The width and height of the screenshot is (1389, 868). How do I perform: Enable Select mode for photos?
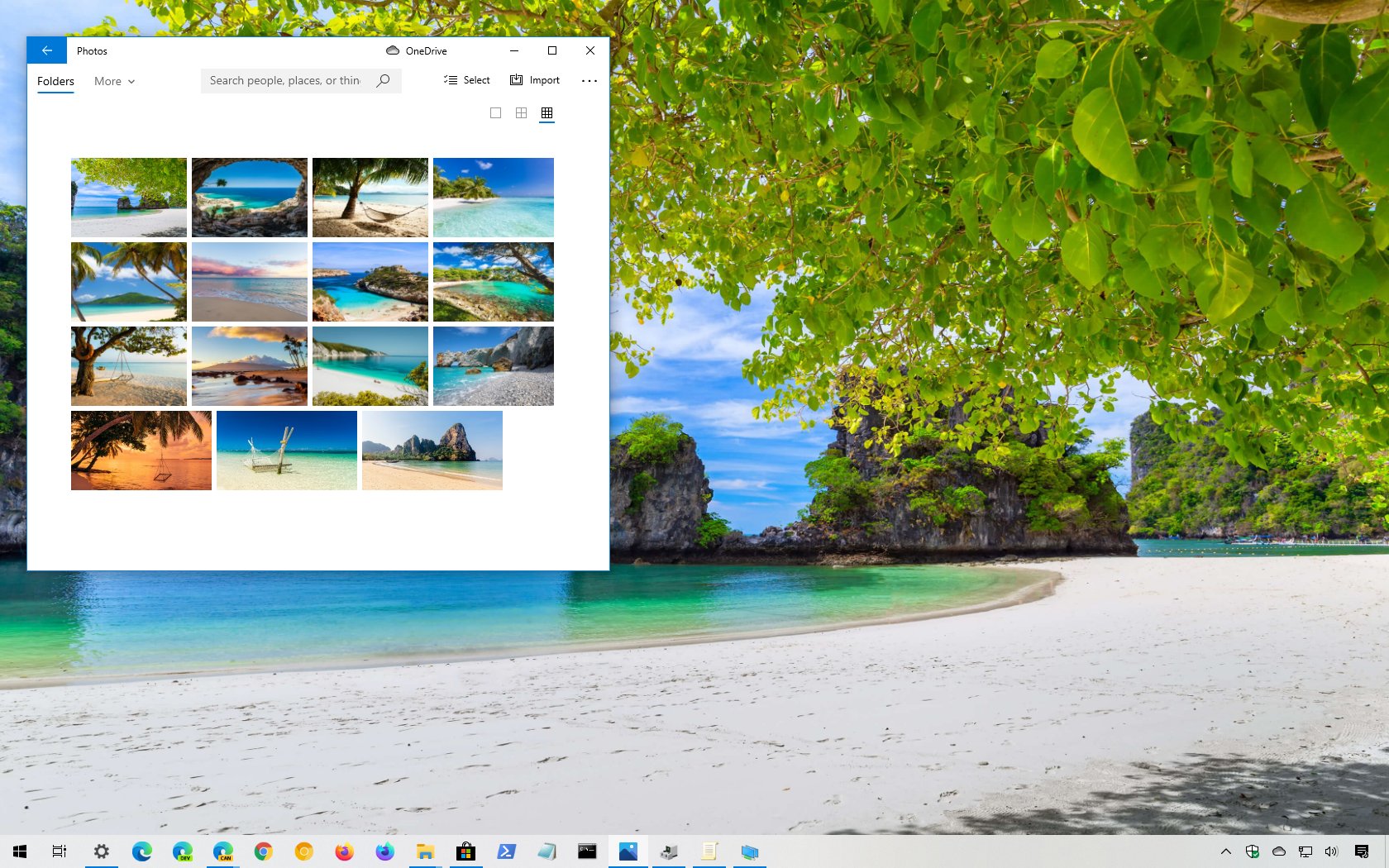(466, 80)
